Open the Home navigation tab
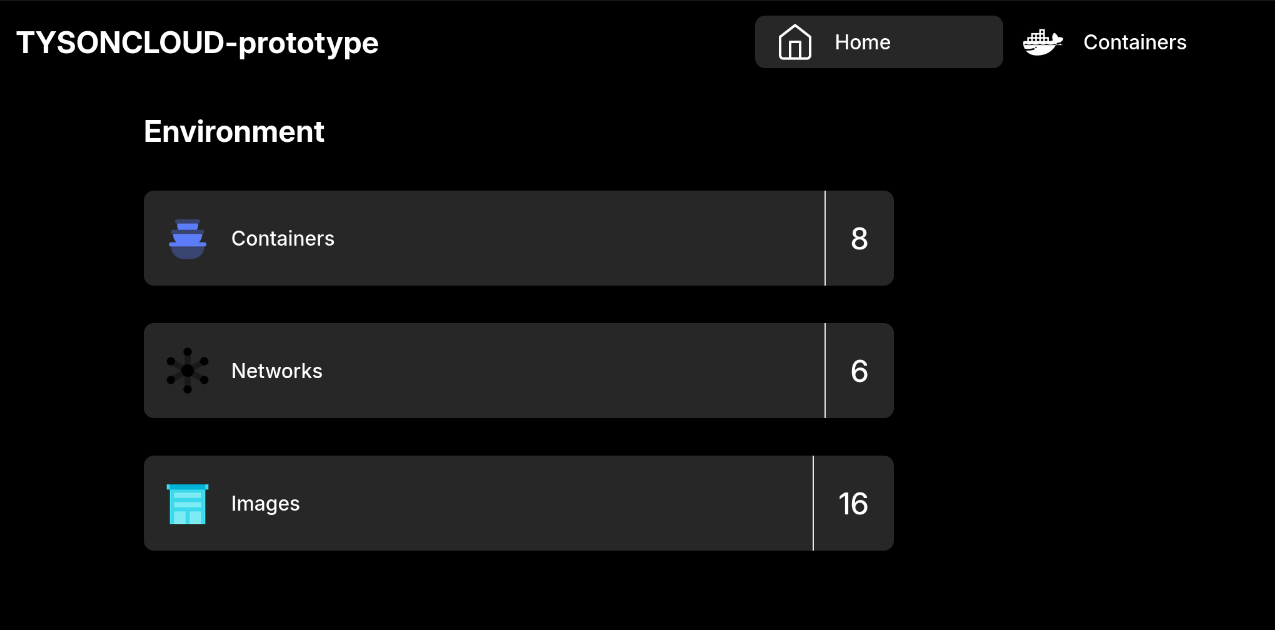The height and width of the screenshot is (630, 1275). pyautogui.click(x=879, y=42)
